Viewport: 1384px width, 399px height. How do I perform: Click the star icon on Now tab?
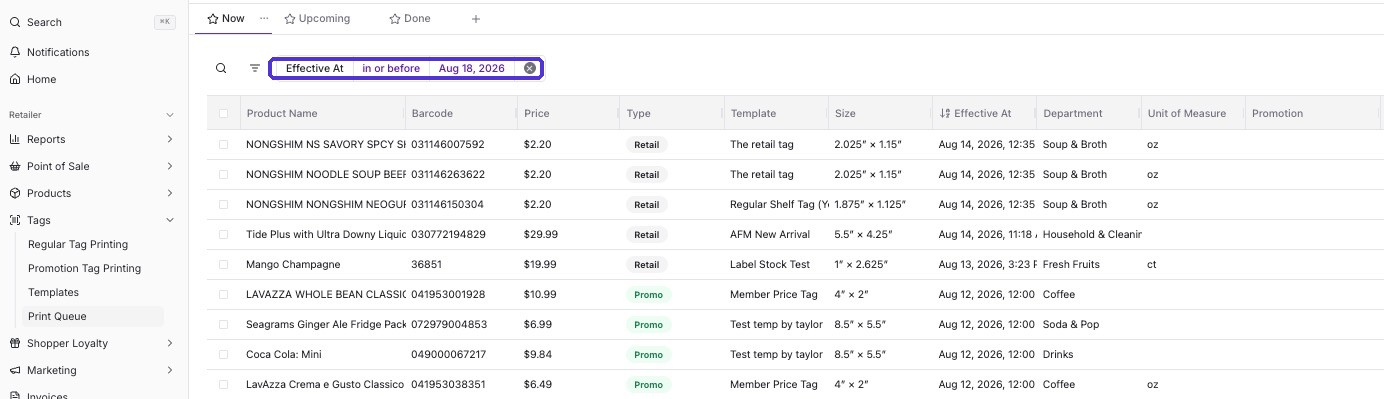tap(213, 18)
